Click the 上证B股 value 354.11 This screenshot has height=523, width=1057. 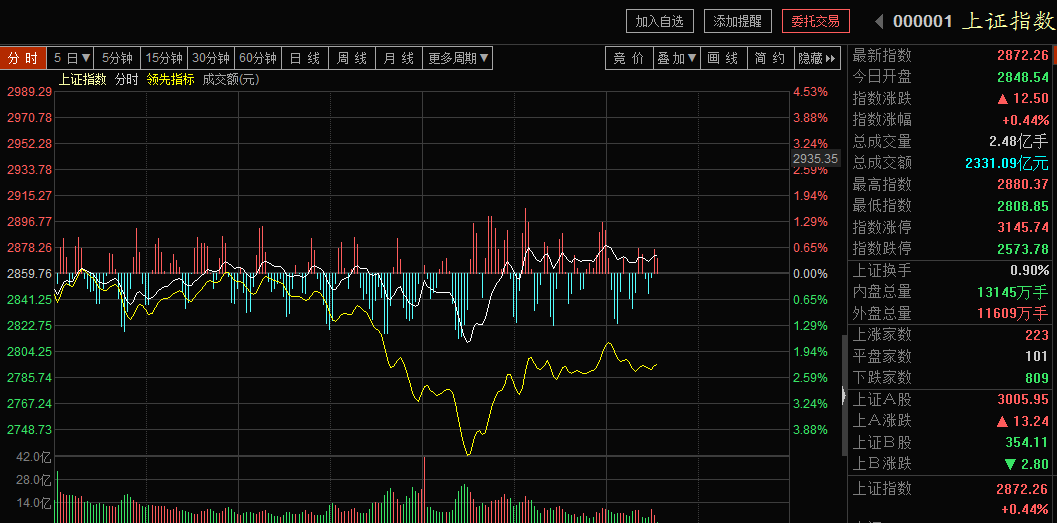point(1029,442)
